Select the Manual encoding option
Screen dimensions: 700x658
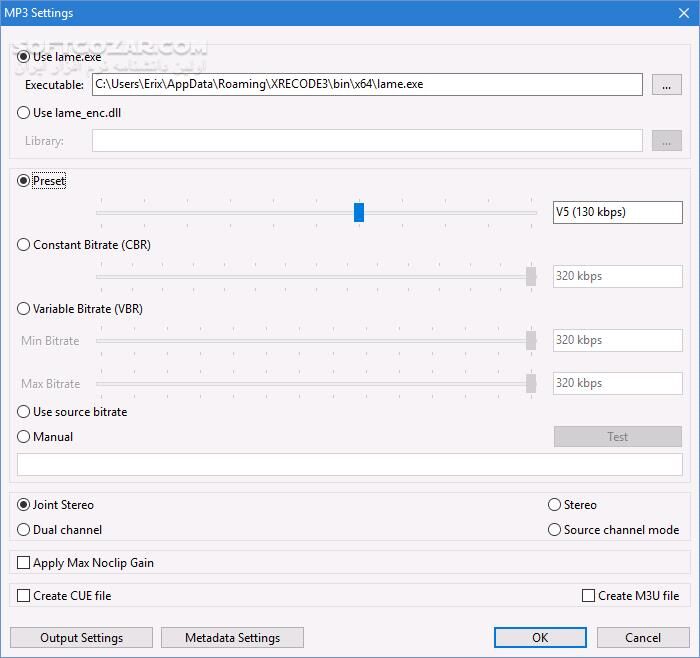tap(24, 437)
